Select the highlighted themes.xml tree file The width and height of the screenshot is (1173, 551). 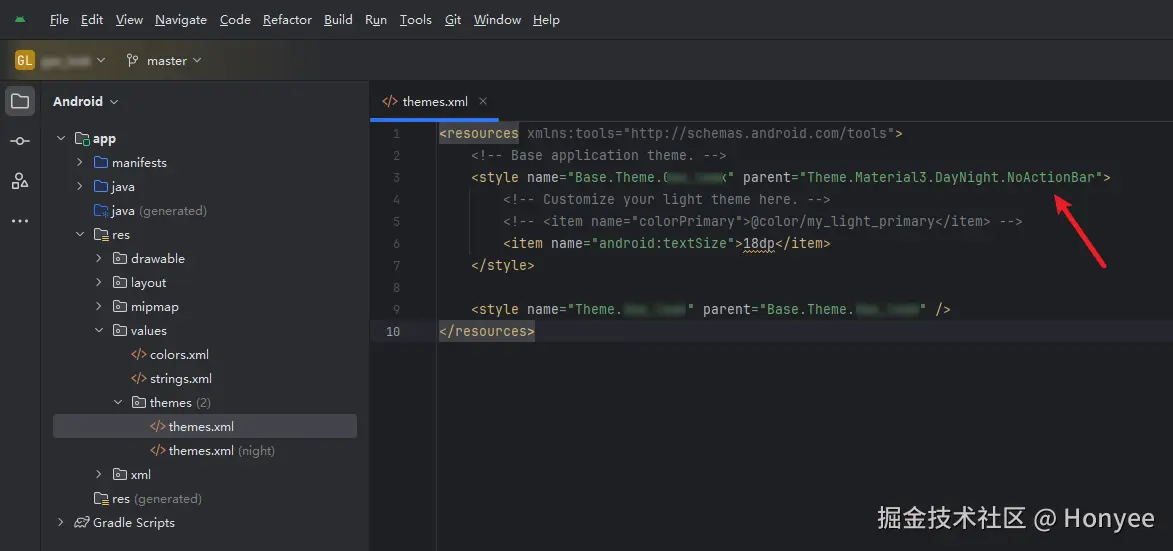pos(204,427)
